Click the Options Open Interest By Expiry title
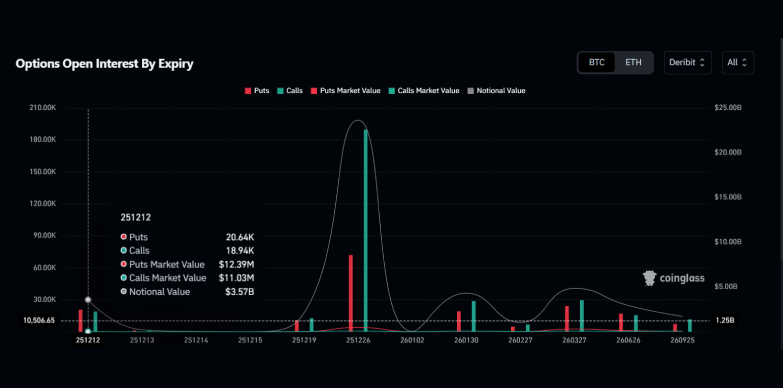 [x=104, y=64]
